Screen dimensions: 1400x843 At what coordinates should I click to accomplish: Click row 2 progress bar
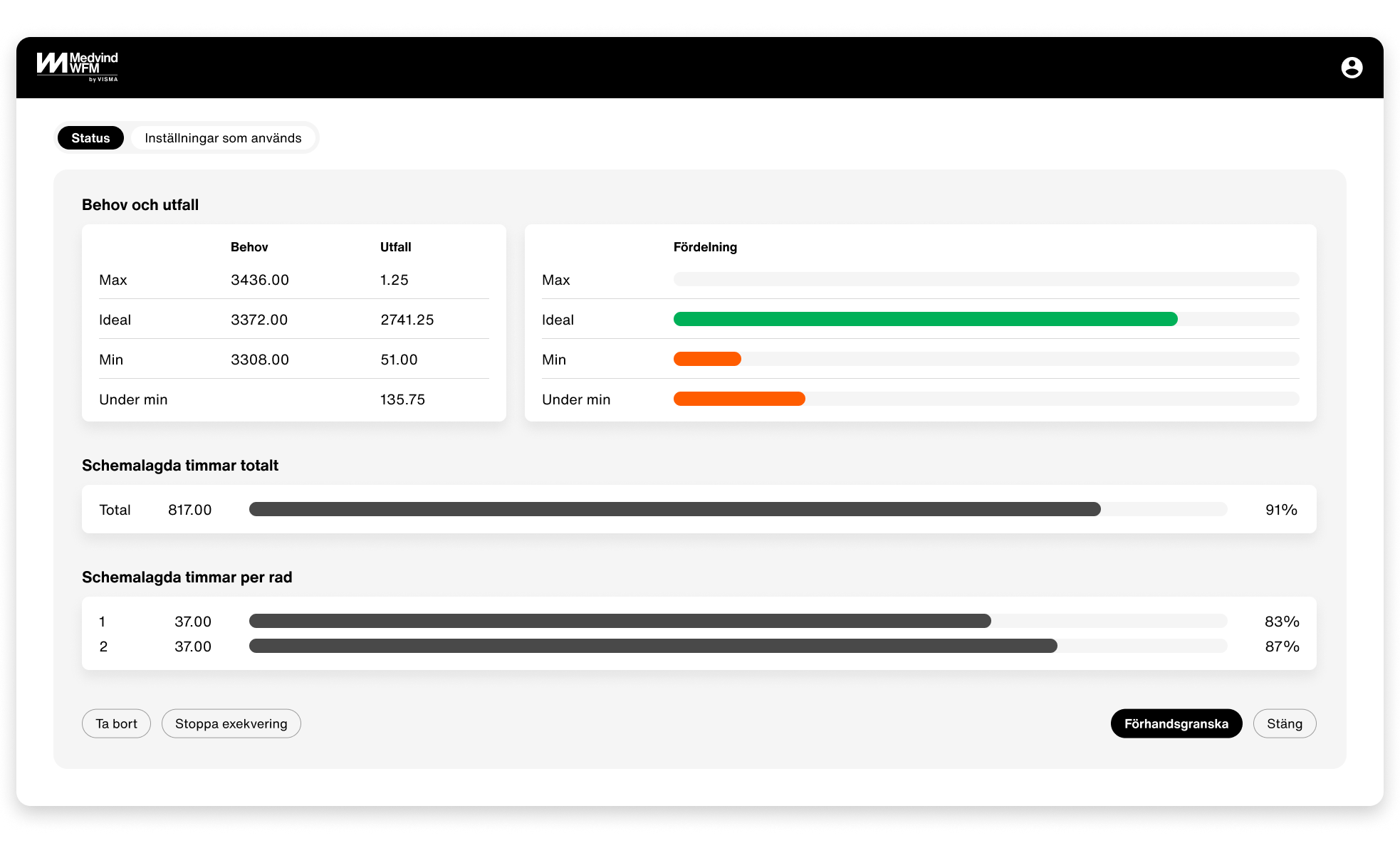(x=652, y=646)
